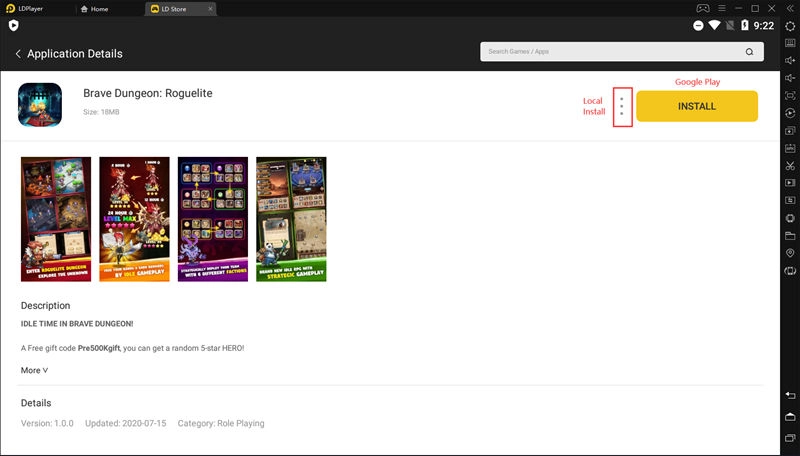Click Updated: 2020-07-15 text

point(126,423)
